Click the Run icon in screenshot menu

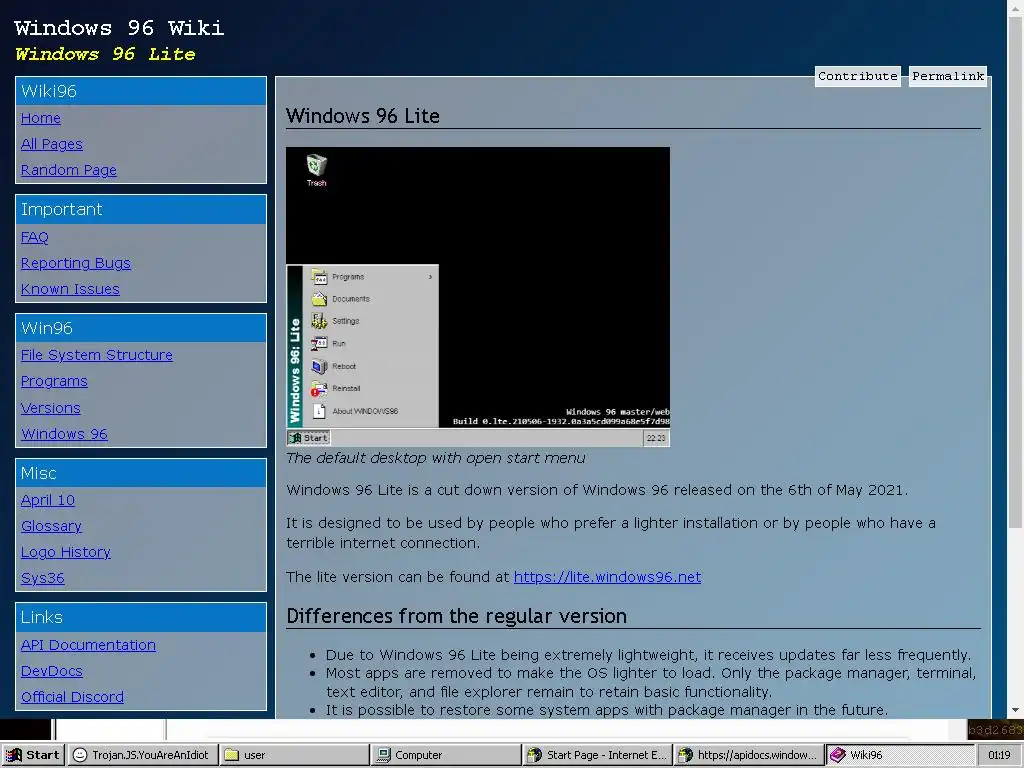point(319,344)
